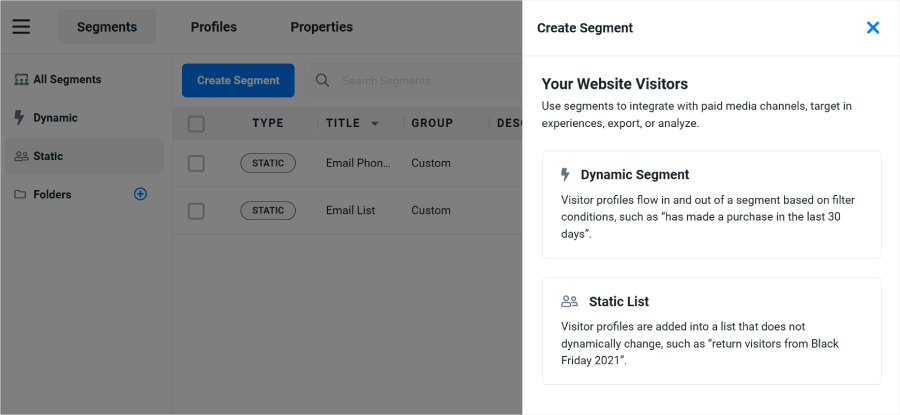Click the Search Segments input field

(x=420, y=81)
